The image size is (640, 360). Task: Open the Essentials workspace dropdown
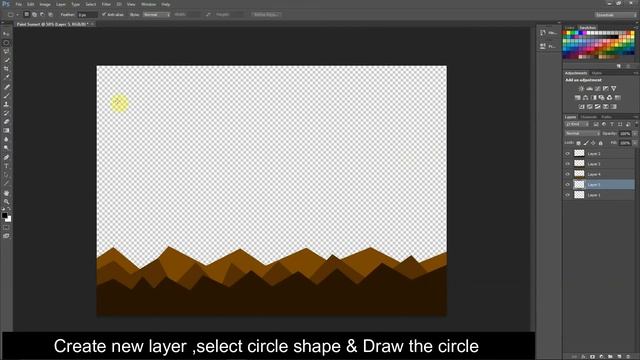point(616,15)
